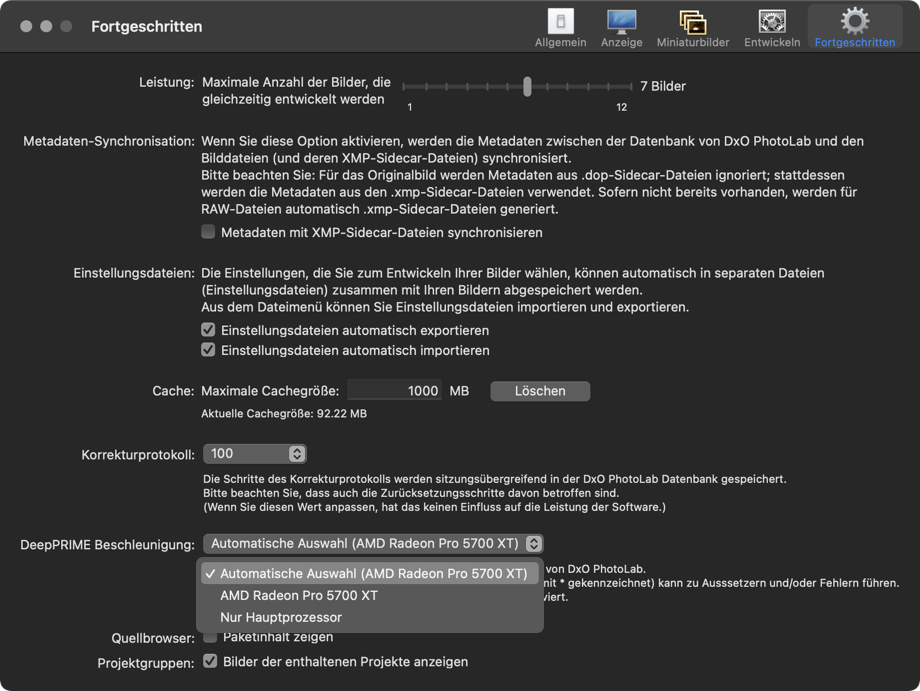Click the 'Einstellungsdateien:' section label
Screen dimensions: 920x691
[134, 273]
